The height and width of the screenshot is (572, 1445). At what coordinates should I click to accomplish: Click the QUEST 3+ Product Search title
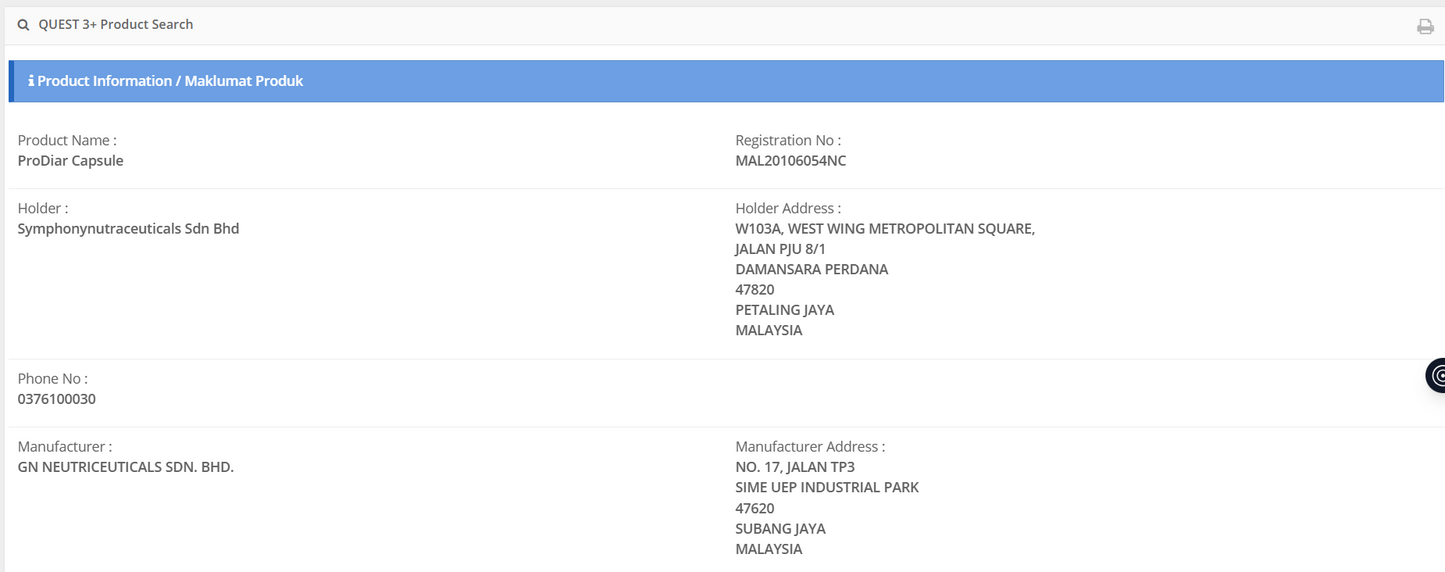pyautogui.click(x=116, y=24)
